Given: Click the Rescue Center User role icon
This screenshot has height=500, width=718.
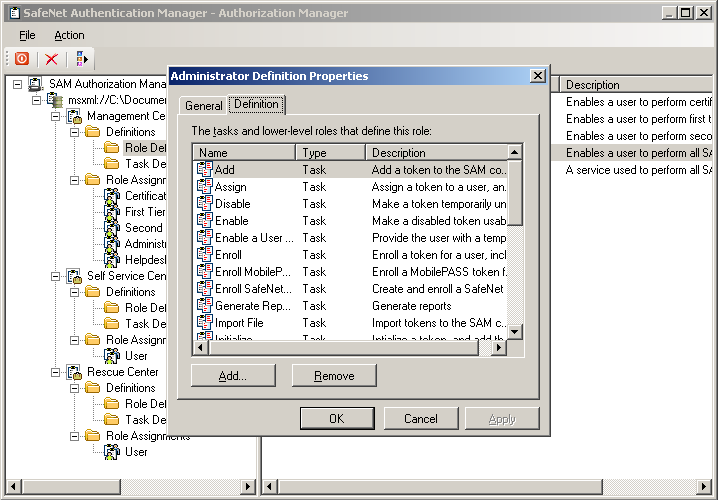Looking at the screenshot, I should (112, 452).
